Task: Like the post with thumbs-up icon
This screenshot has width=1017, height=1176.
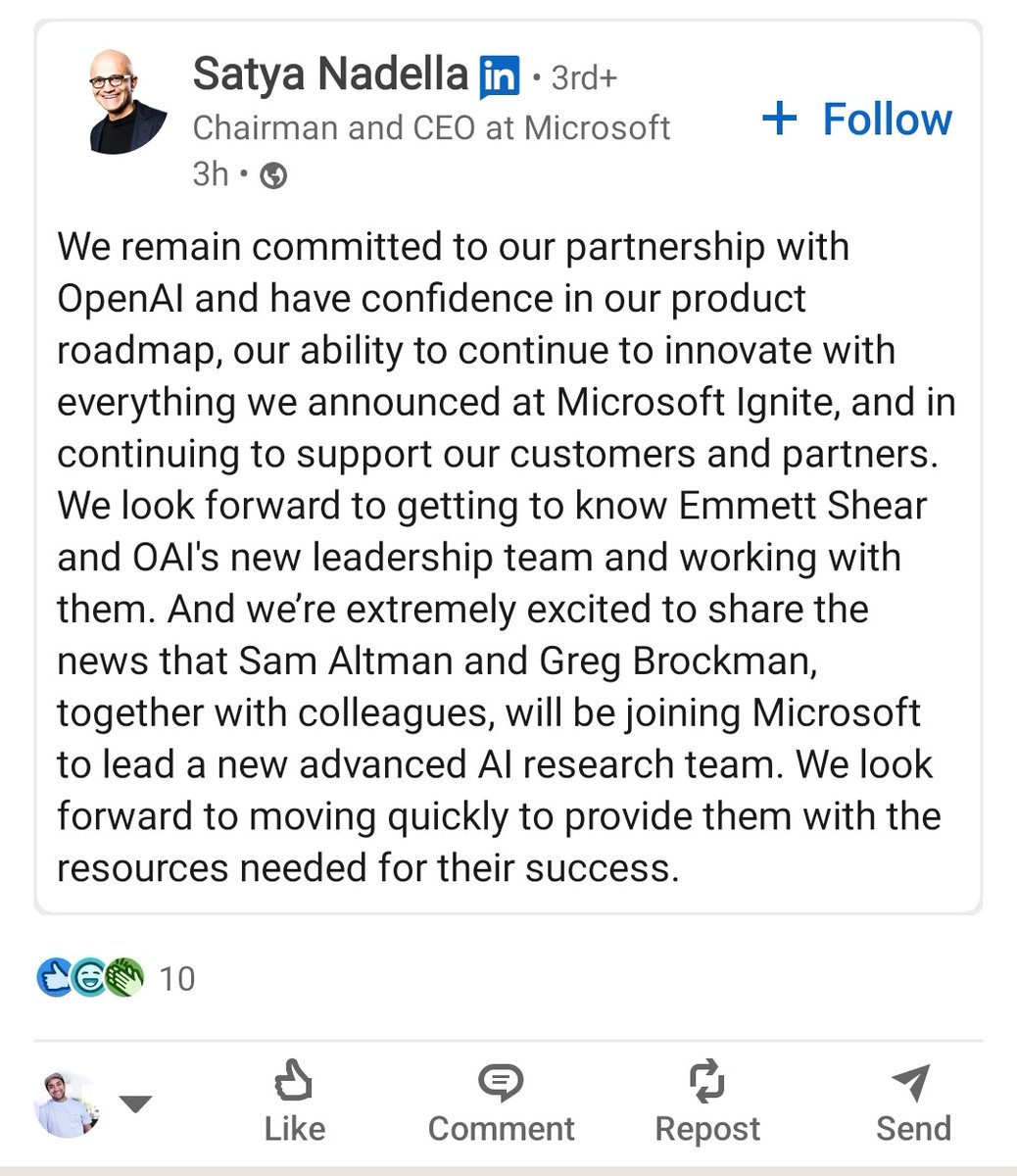Action: tap(293, 1103)
